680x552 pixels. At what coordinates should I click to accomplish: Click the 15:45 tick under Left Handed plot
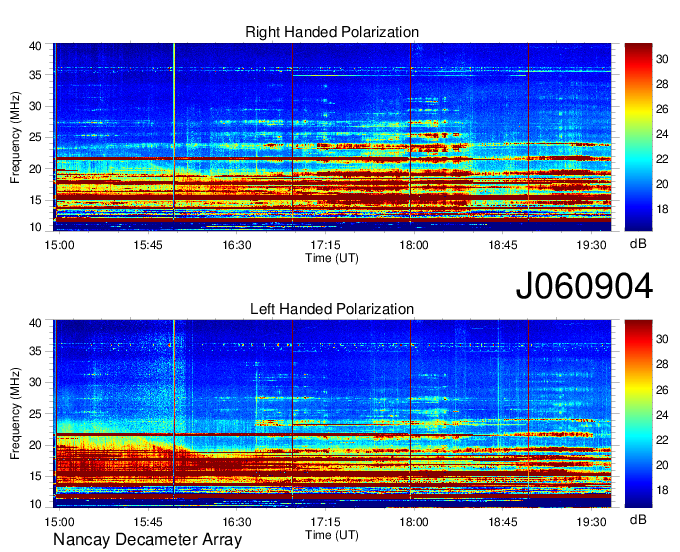(148, 522)
